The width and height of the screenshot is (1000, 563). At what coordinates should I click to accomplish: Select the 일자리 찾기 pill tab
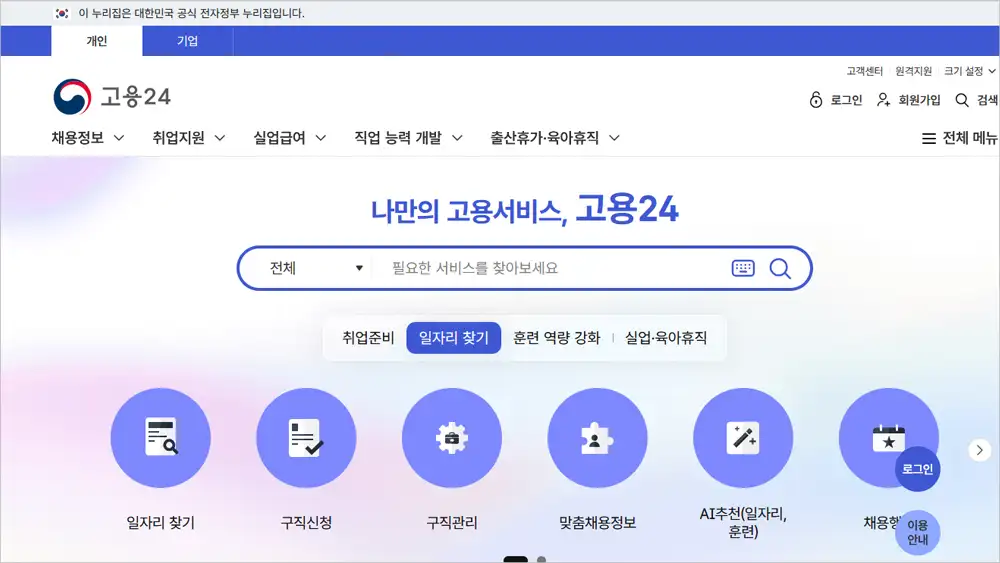coord(453,338)
